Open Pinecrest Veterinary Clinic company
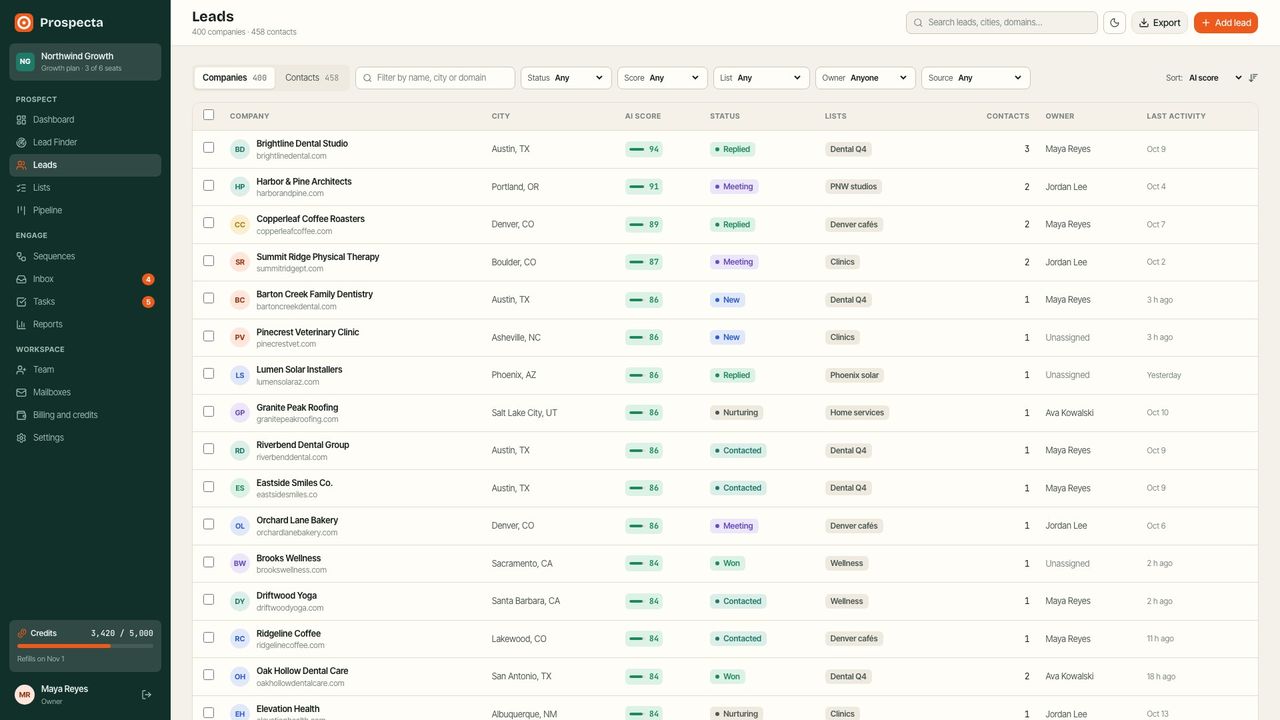The image size is (1280, 720). (x=307, y=332)
